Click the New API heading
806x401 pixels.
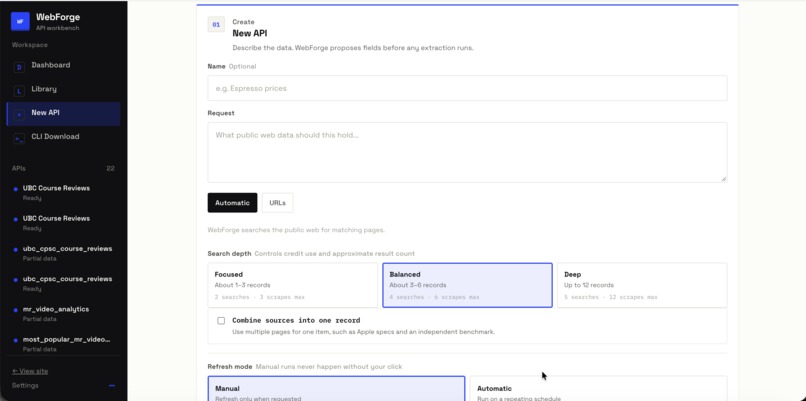pyautogui.click(x=249, y=33)
